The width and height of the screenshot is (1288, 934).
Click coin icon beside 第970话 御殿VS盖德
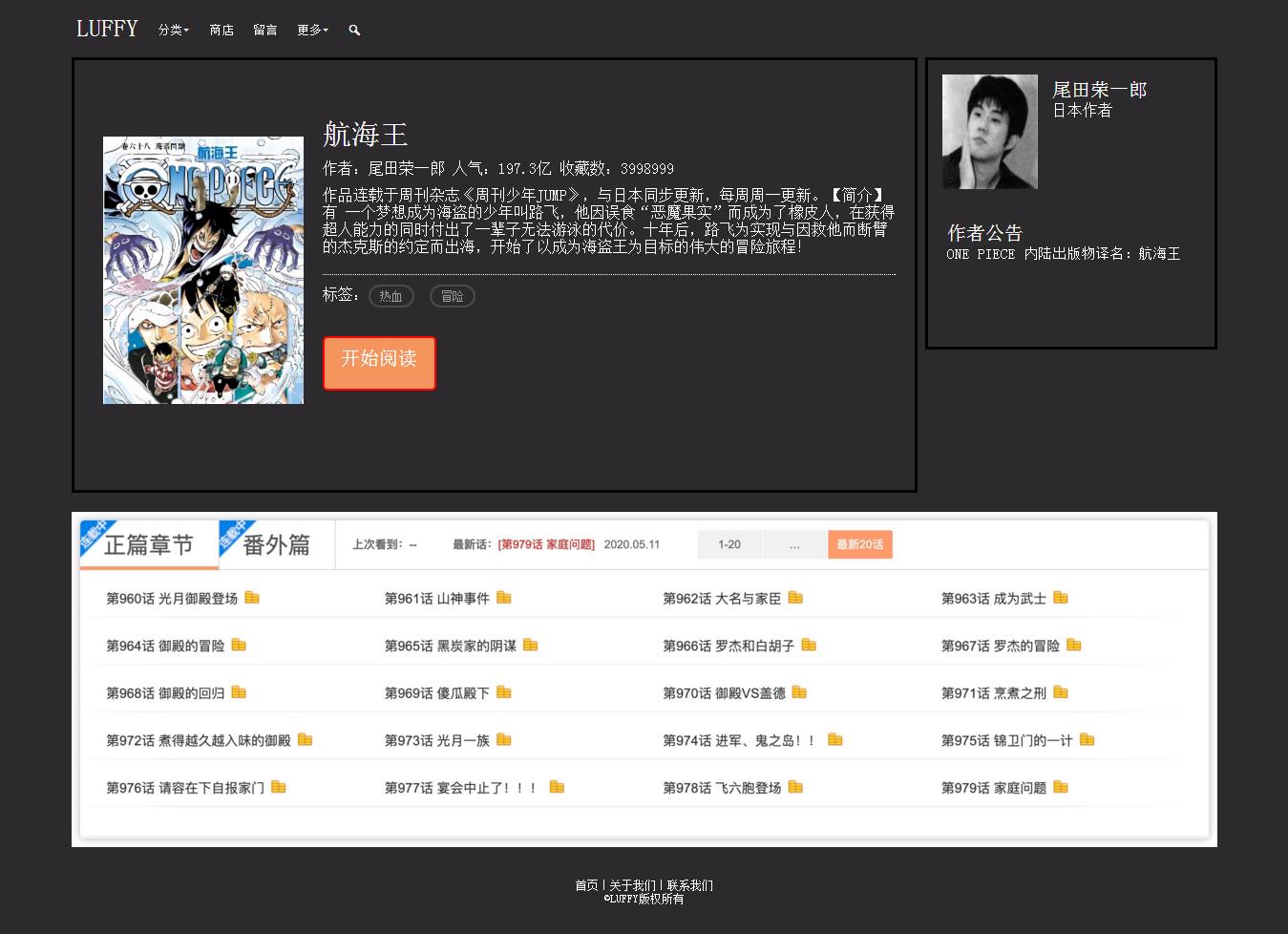click(800, 692)
